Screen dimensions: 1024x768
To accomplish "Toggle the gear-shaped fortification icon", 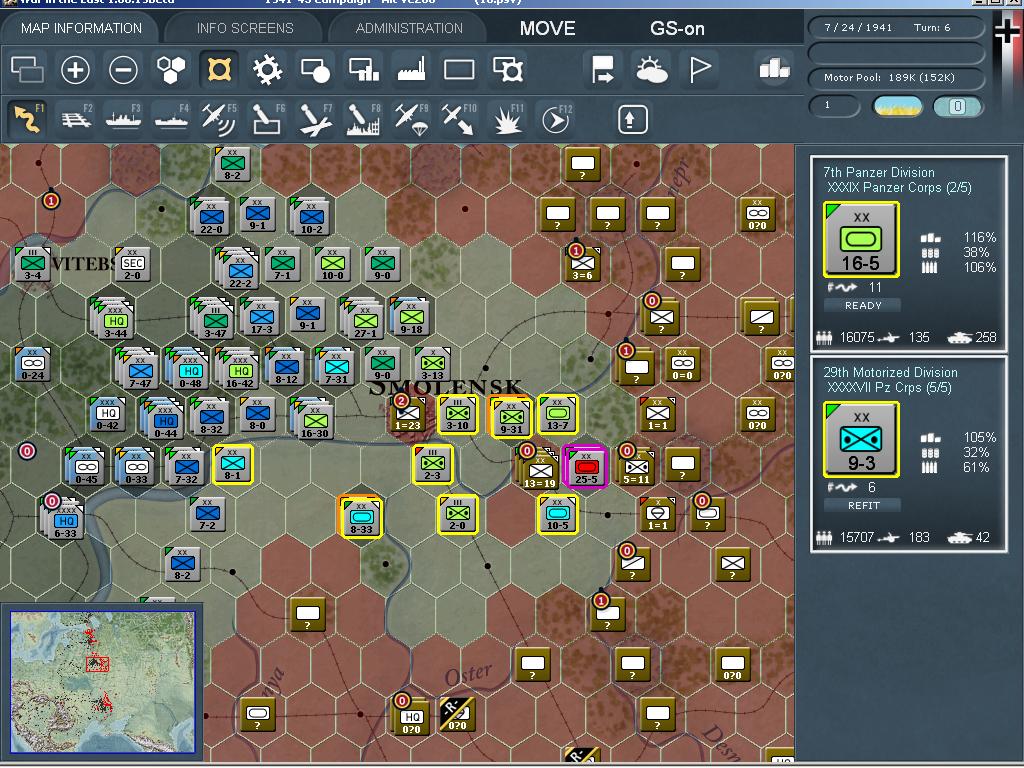I will click(x=267, y=69).
